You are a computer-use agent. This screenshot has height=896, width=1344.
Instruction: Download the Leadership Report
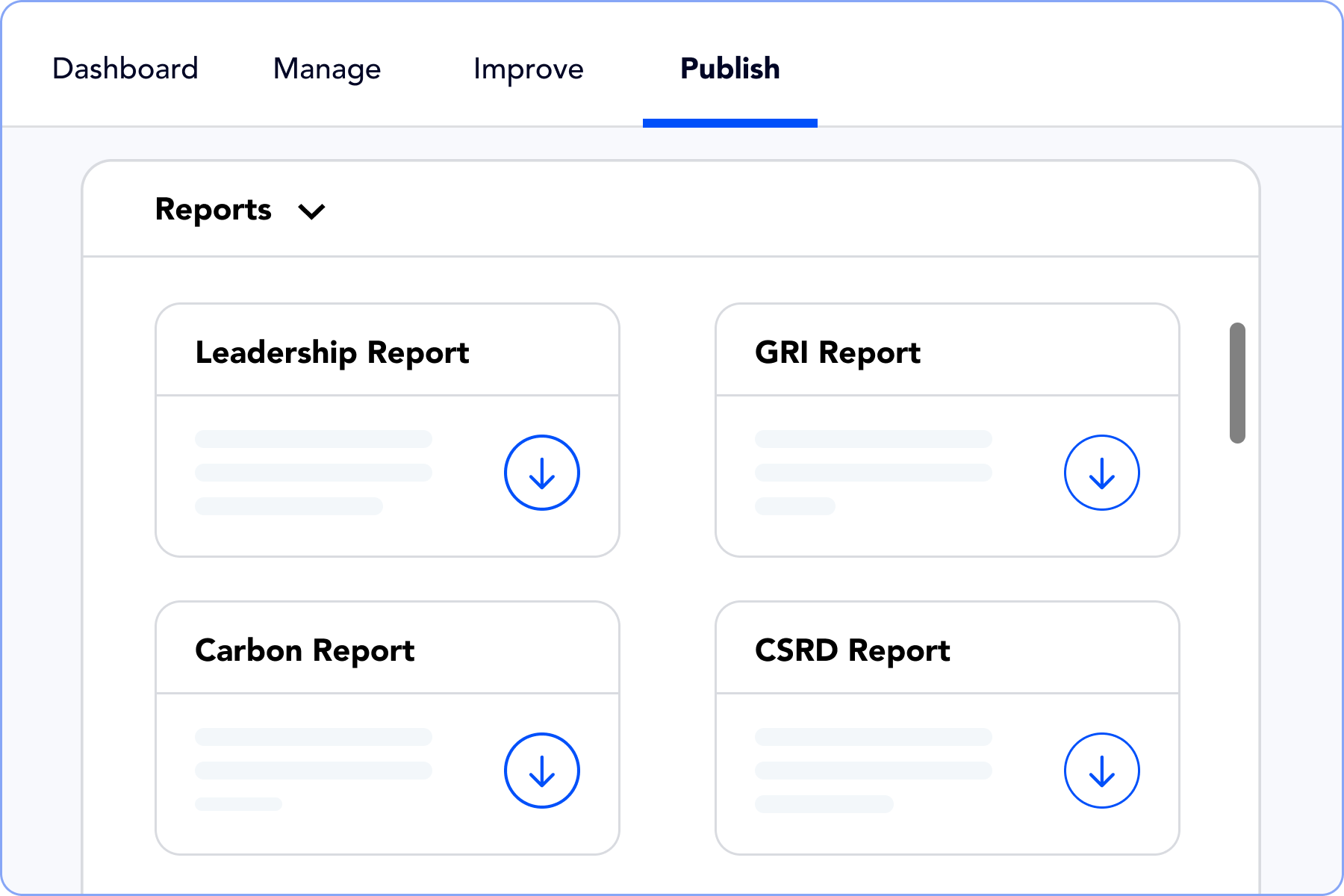pos(541,472)
